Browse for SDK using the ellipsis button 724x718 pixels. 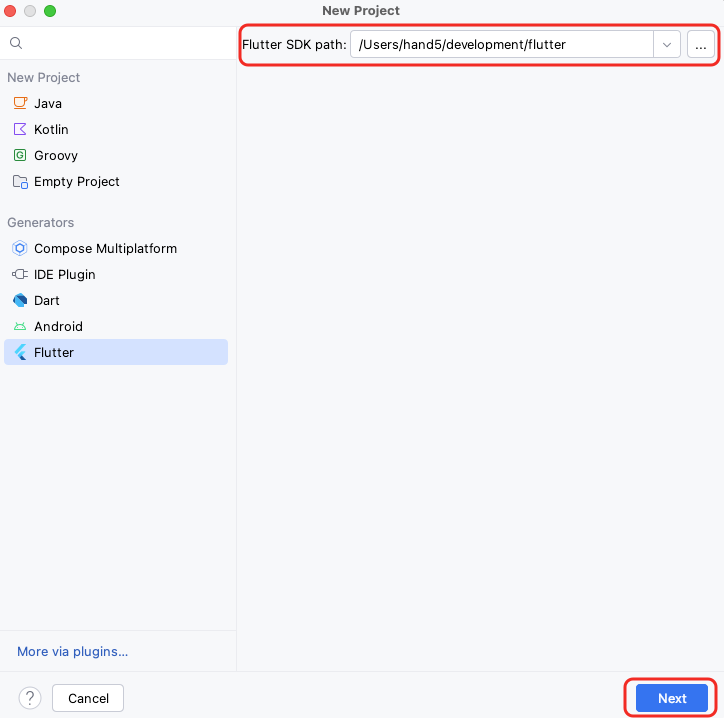(x=700, y=45)
